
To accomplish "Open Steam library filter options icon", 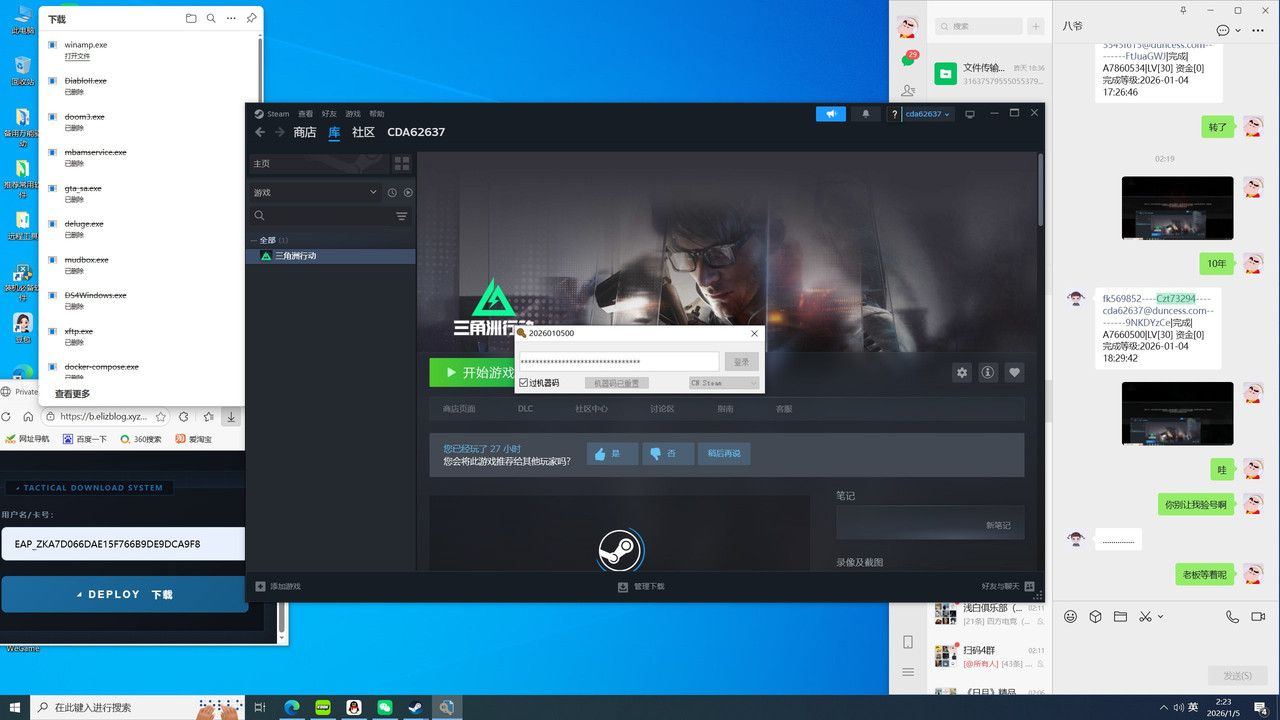I will (x=402, y=216).
